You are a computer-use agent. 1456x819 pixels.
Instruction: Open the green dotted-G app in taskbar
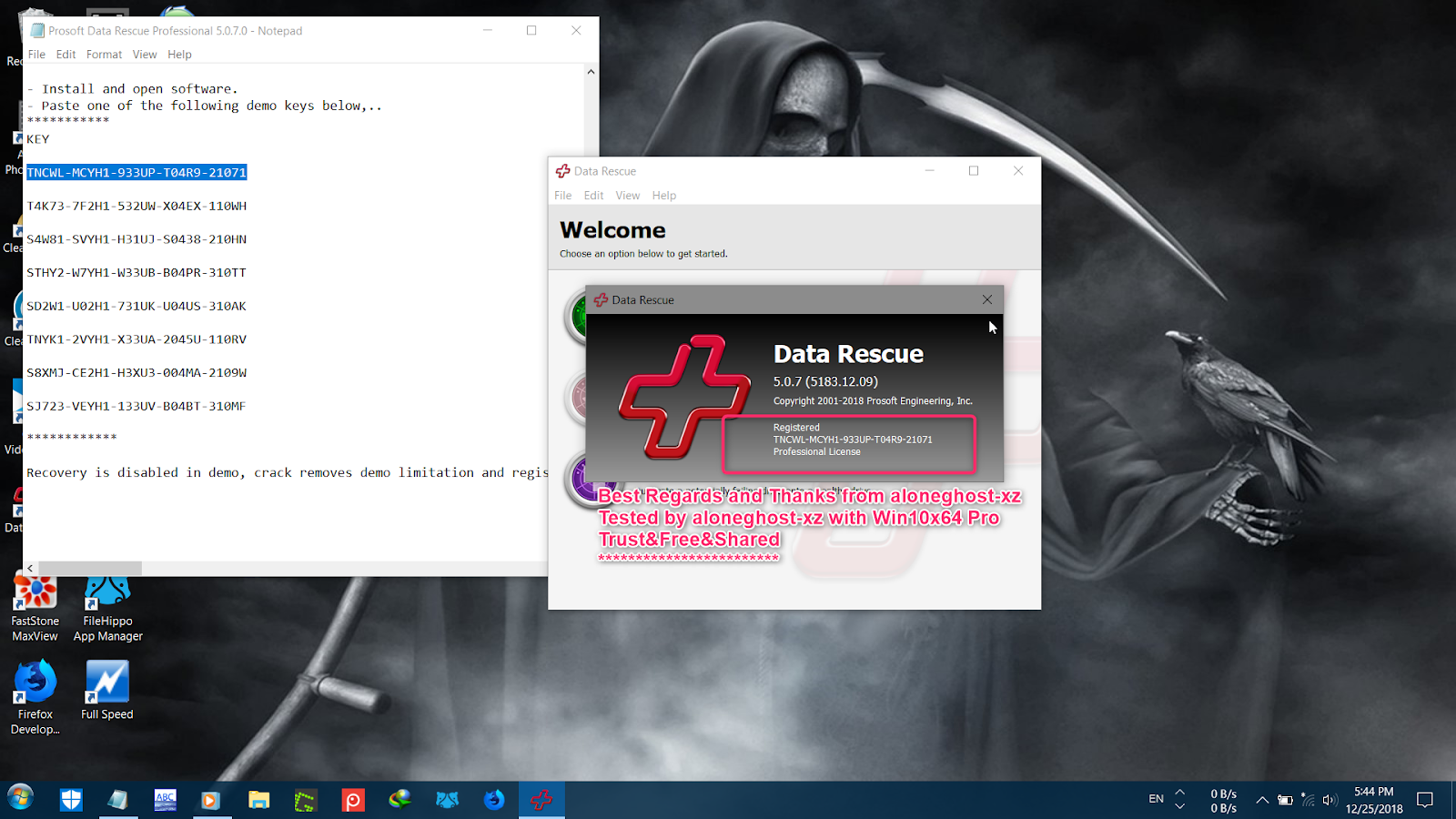(x=306, y=800)
